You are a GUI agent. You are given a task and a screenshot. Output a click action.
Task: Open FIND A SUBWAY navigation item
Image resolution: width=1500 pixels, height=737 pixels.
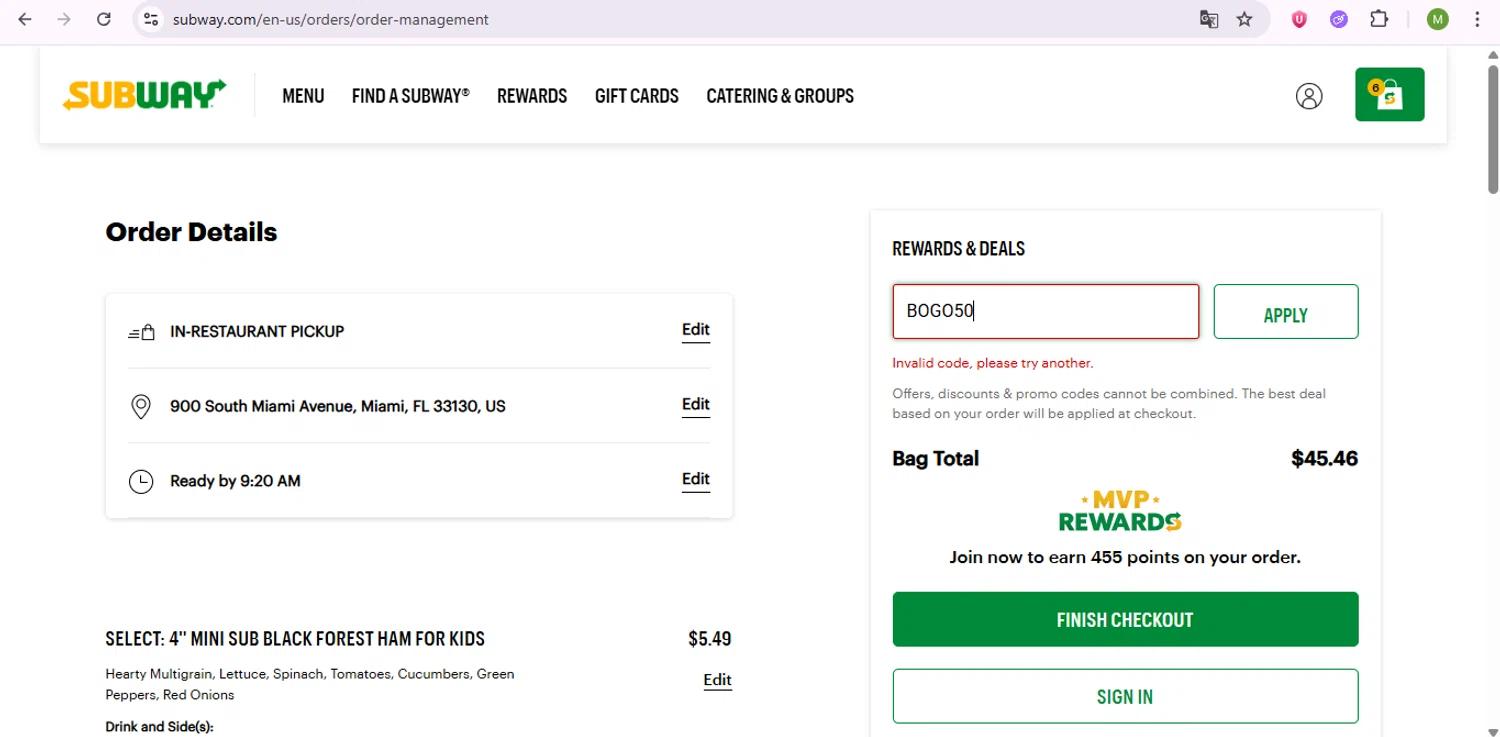click(x=410, y=96)
